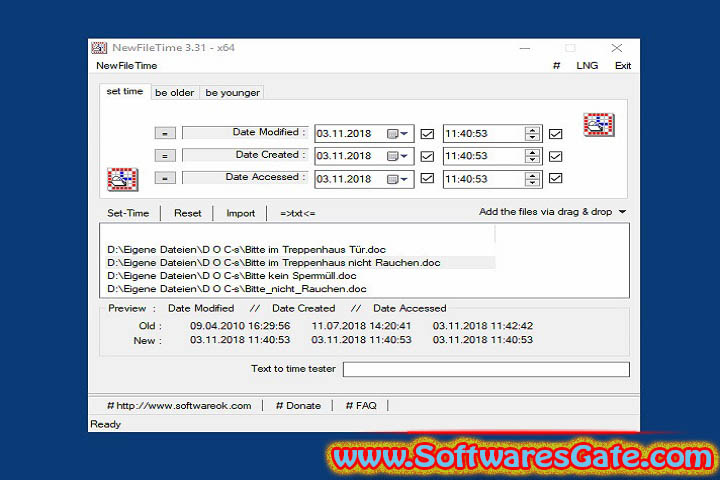720x480 pixels.
Task: Select file 'Bitte im Treppenhaus nicht Rauchen.doc'
Action: 274,263
